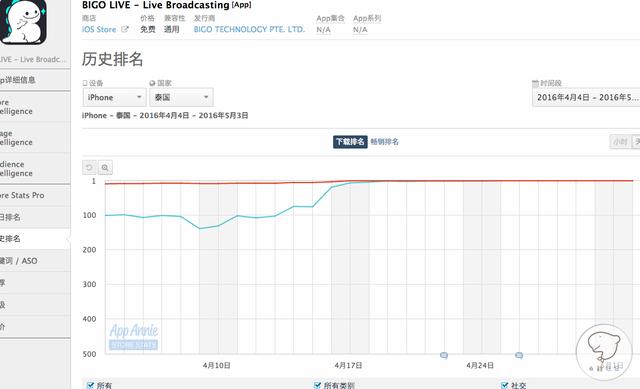Click the 通用 compatibility value
The image size is (640, 389).
click(x=171, y=29)
